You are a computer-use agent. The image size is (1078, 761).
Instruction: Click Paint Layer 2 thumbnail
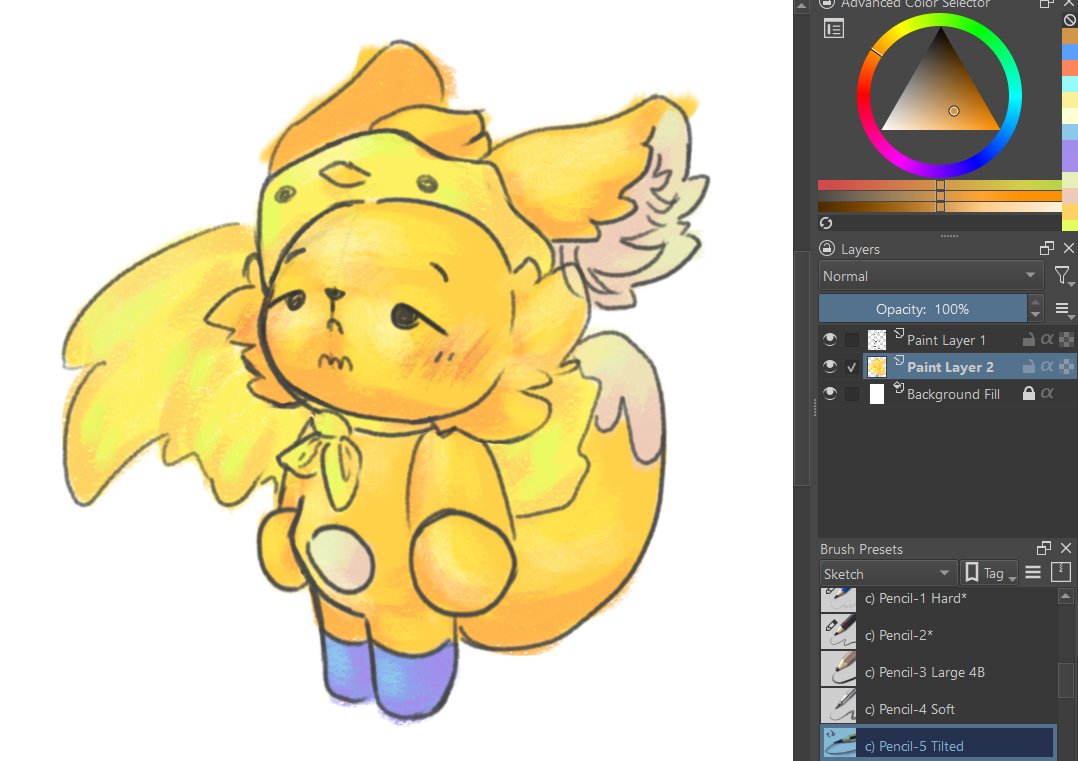click(x=877, y=367)
